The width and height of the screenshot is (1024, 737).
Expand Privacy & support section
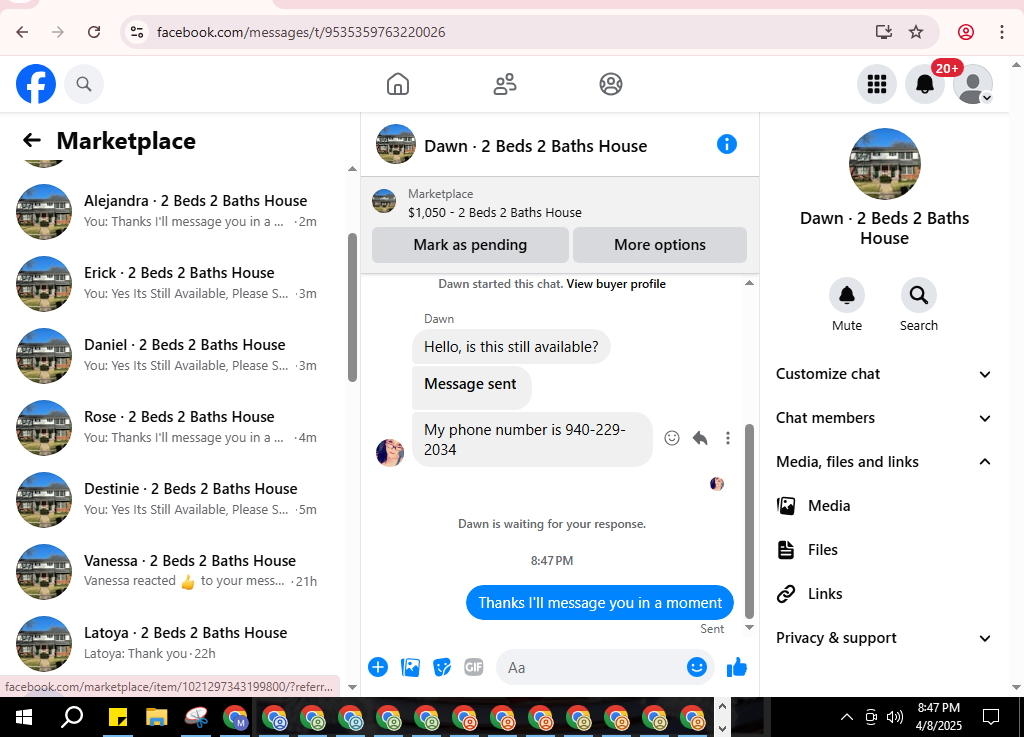[x=884, y=638]
